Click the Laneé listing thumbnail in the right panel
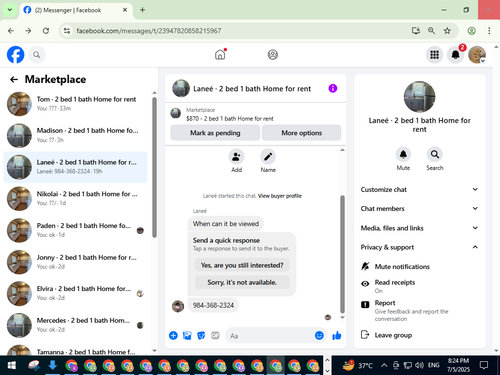The image size is (500, 375). (x=419, y=97)
